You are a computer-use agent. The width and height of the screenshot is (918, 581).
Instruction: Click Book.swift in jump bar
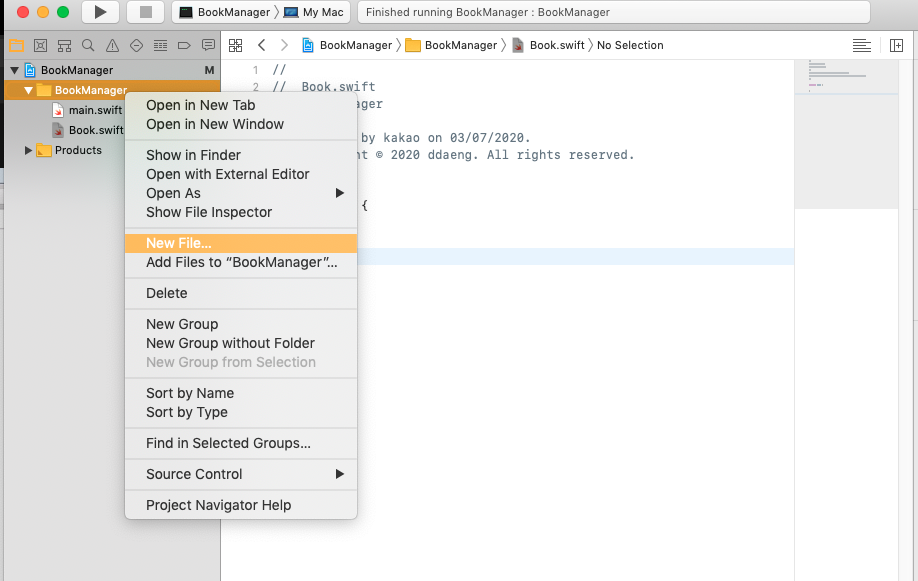(x=549, y=45)
